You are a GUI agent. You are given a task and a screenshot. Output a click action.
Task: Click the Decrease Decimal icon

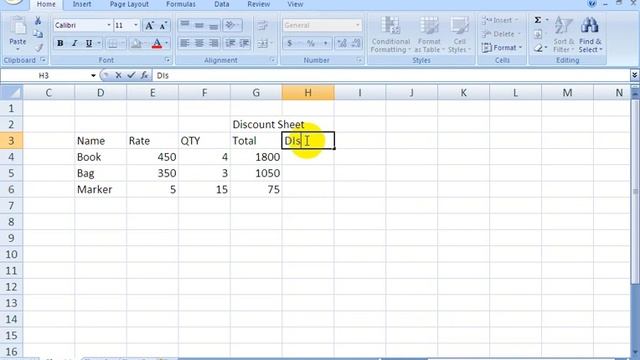(x=356, y=43)
